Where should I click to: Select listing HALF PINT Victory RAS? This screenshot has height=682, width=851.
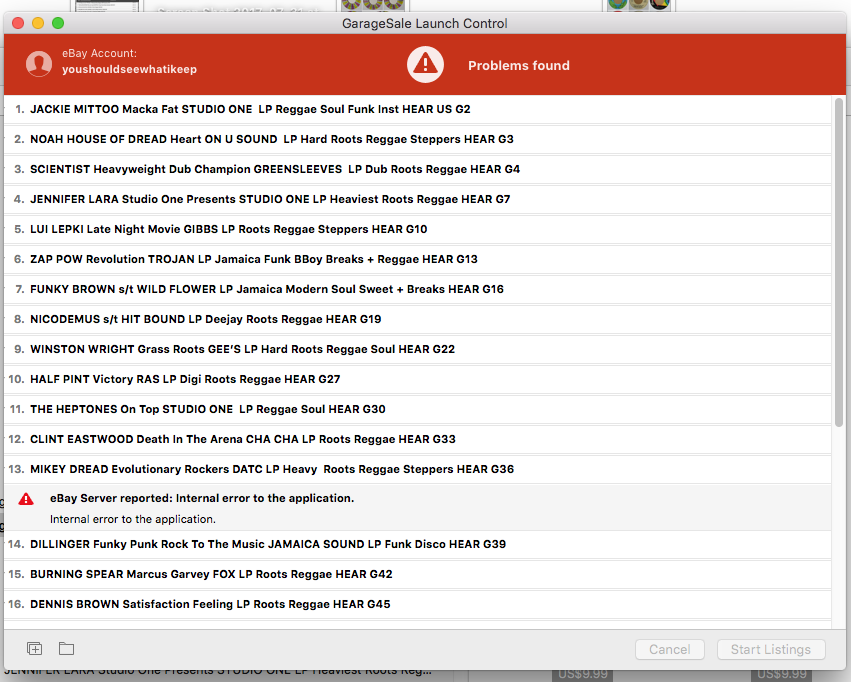(x=418, y=379)
